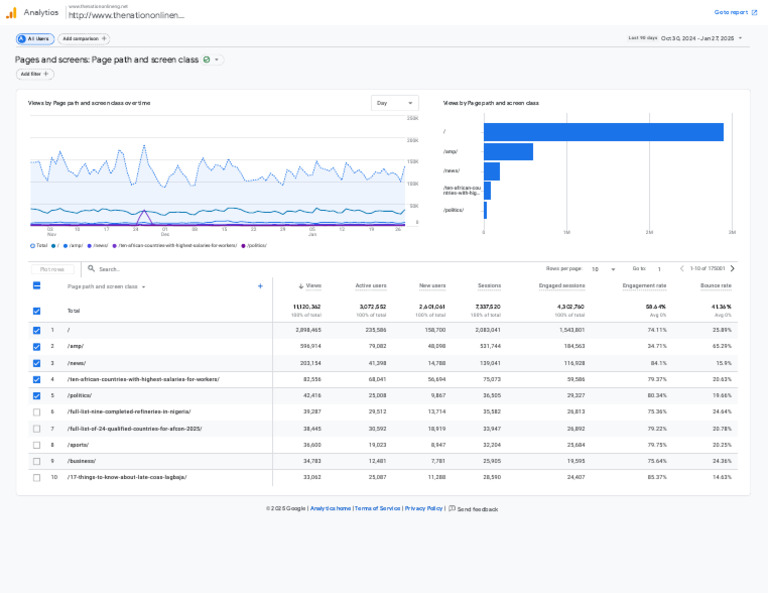
Task: Click the plus icon to add dimension
Action: click(x=260, y=286)
